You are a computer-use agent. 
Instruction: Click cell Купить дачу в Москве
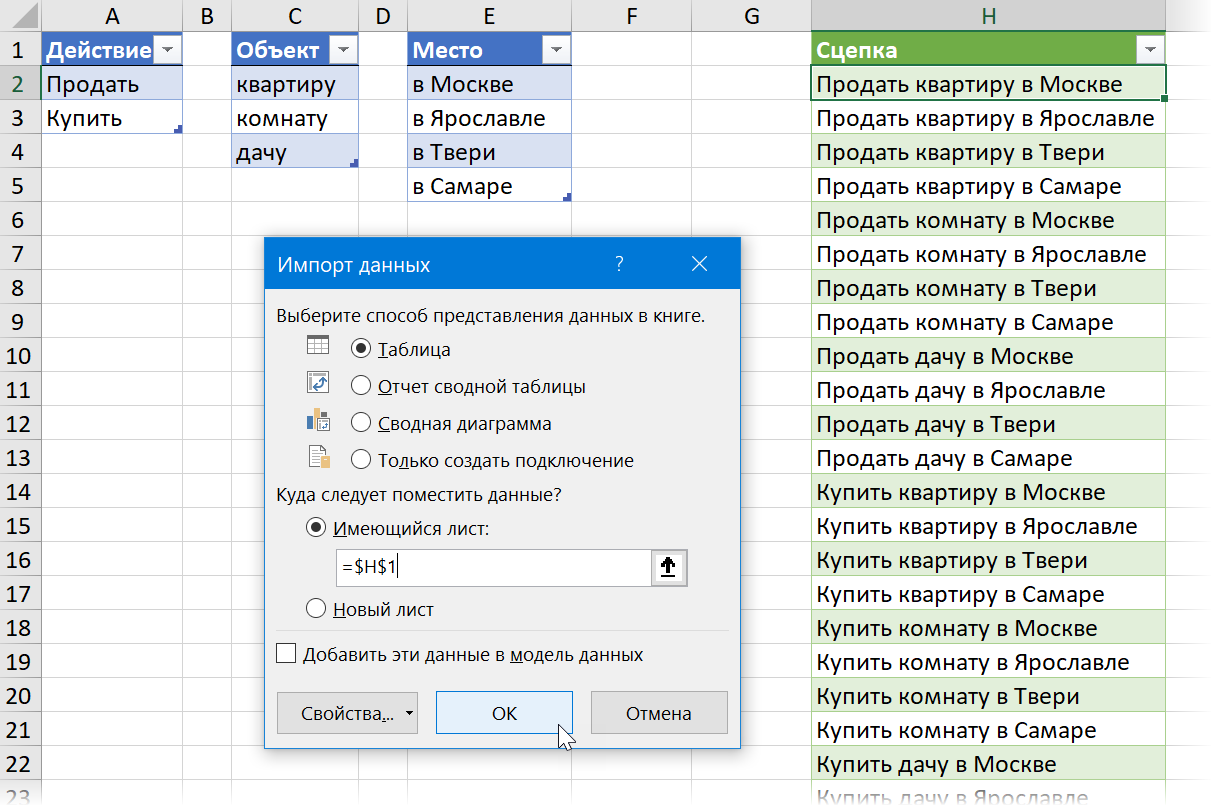988,764
